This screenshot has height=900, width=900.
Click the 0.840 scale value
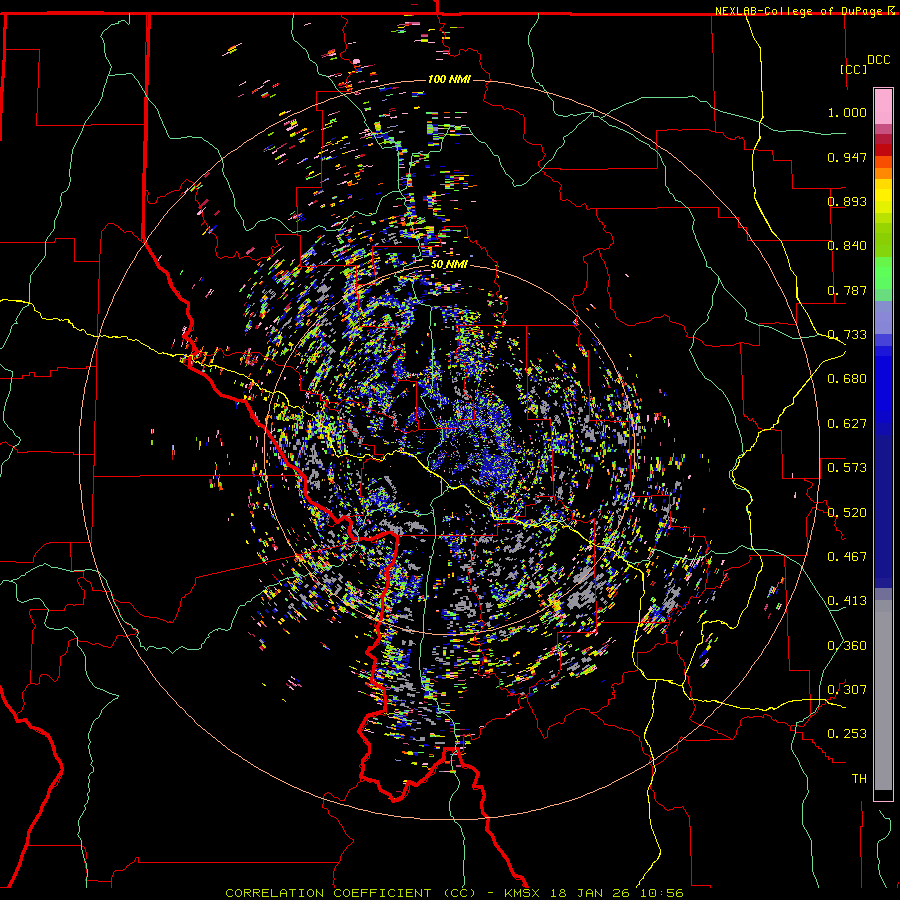[x=847, y=245]
